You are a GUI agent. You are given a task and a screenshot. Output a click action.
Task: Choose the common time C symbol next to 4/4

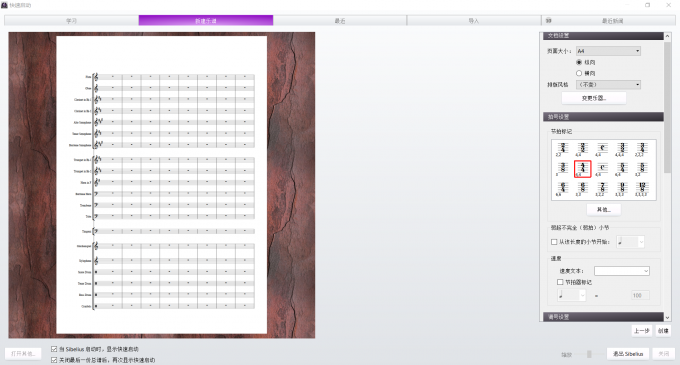(x=602, y=169)
